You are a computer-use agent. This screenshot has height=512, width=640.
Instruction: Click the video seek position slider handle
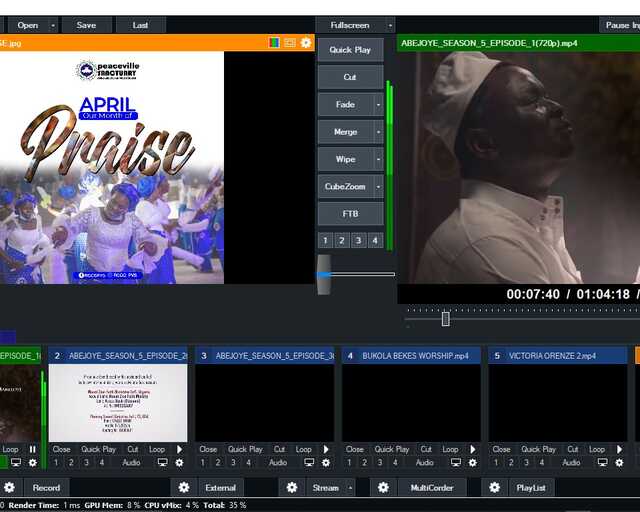tap(446, 319)
